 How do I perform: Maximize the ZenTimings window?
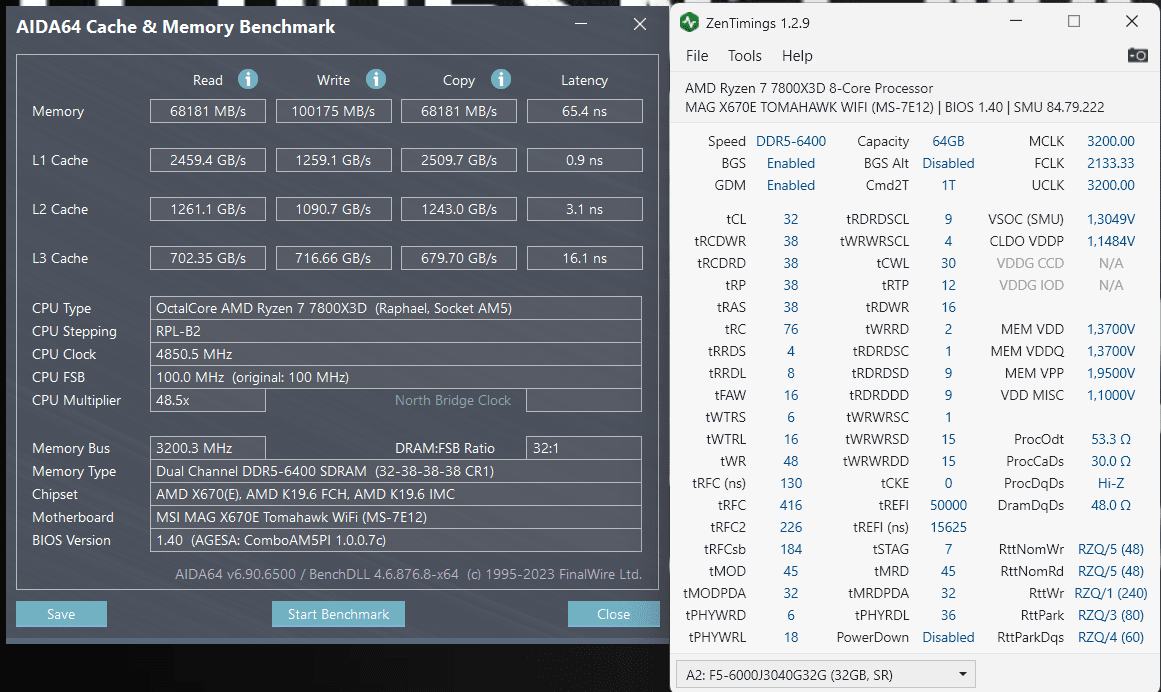pyautogui.click(x=1074, y=21)
